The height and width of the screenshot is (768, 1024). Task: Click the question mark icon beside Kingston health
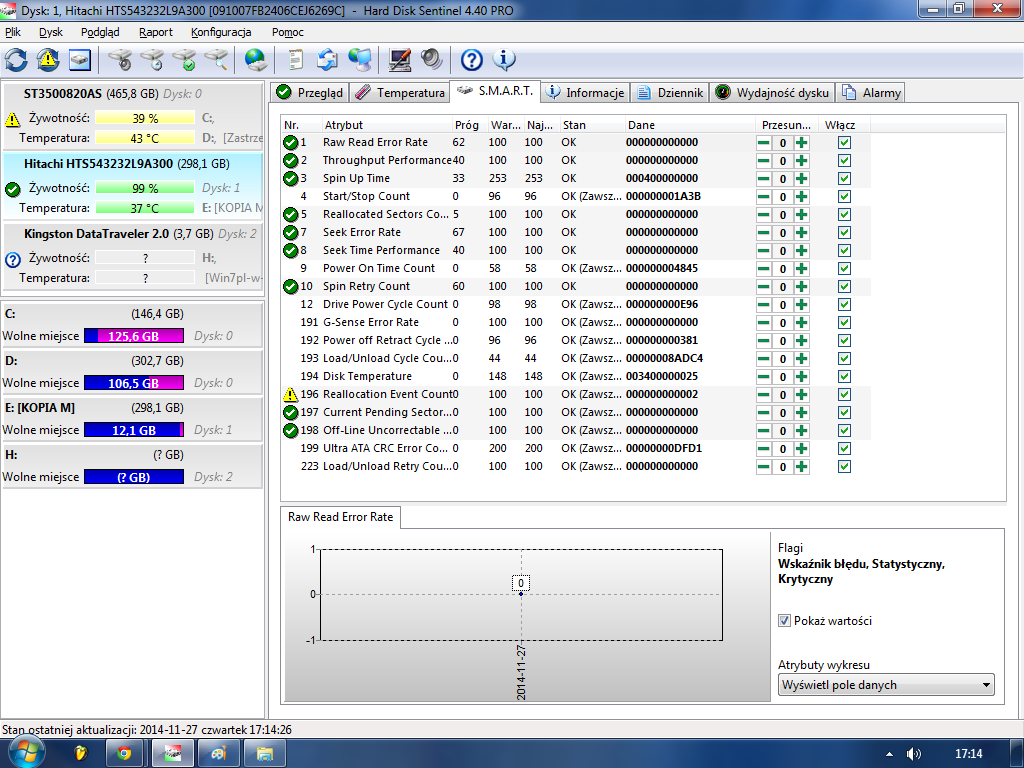(x=12, y=259)
